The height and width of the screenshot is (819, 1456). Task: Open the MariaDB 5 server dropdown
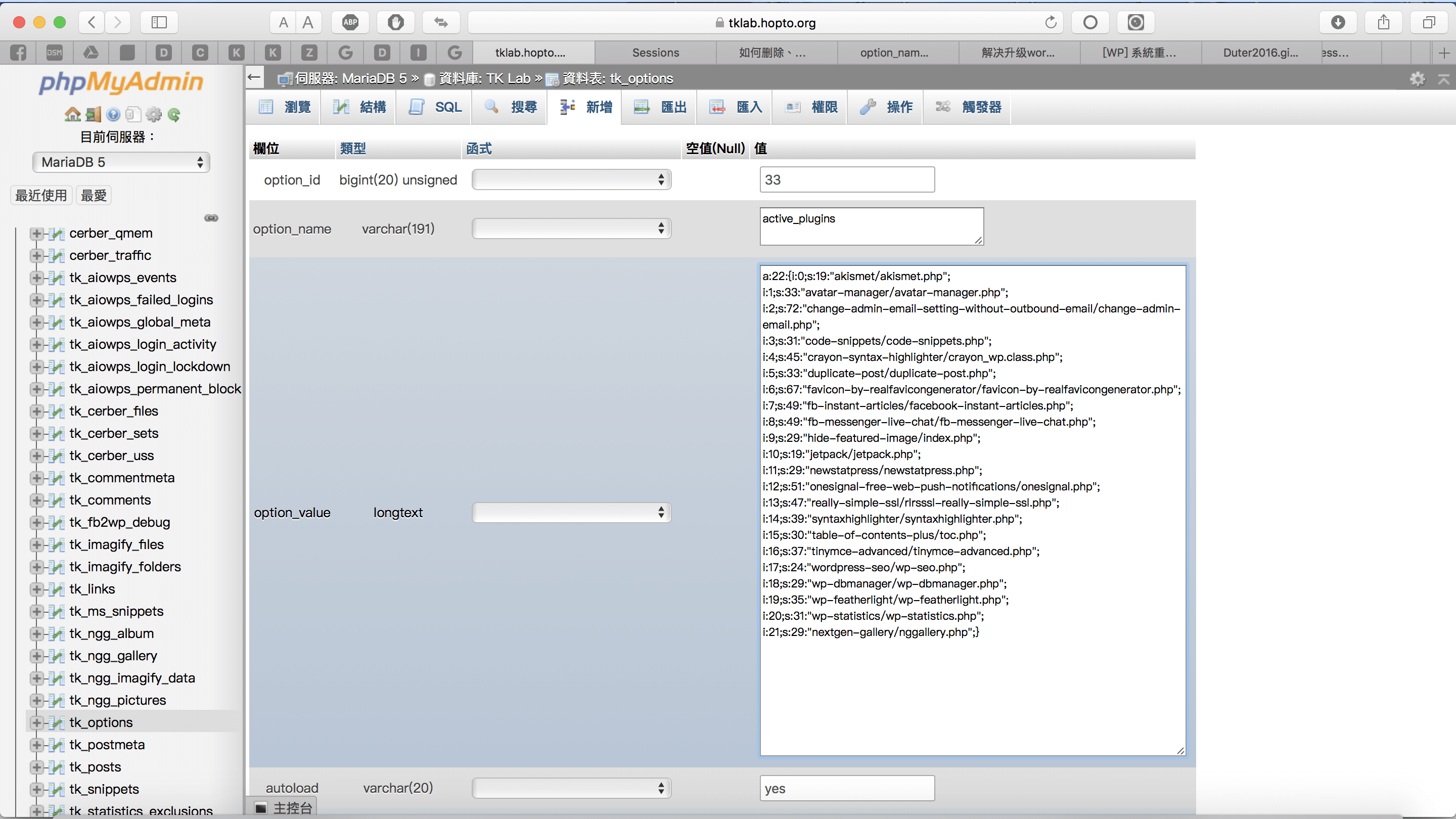(x=121, y=162)
